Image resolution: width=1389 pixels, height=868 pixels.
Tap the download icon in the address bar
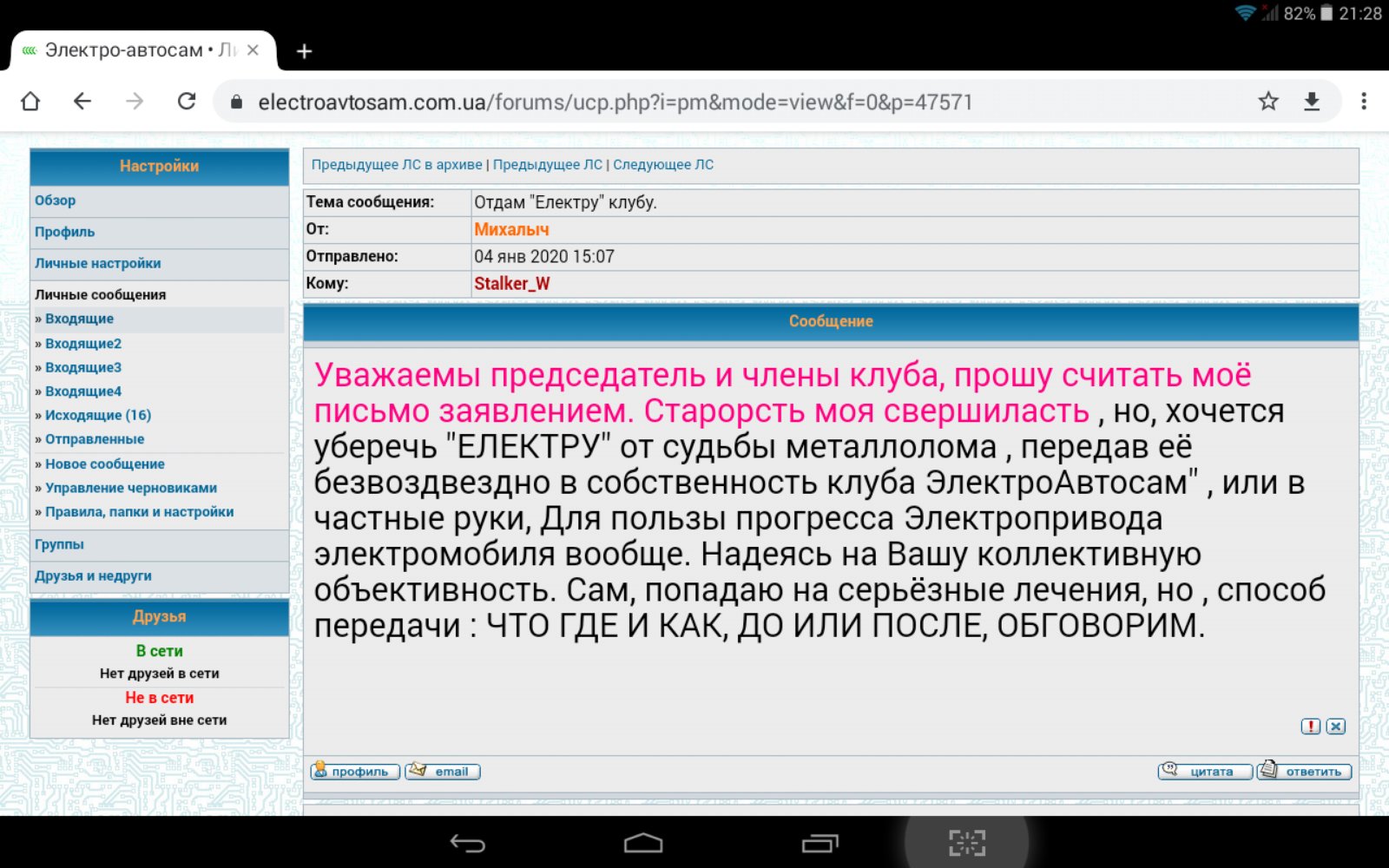coord(1312,102)
